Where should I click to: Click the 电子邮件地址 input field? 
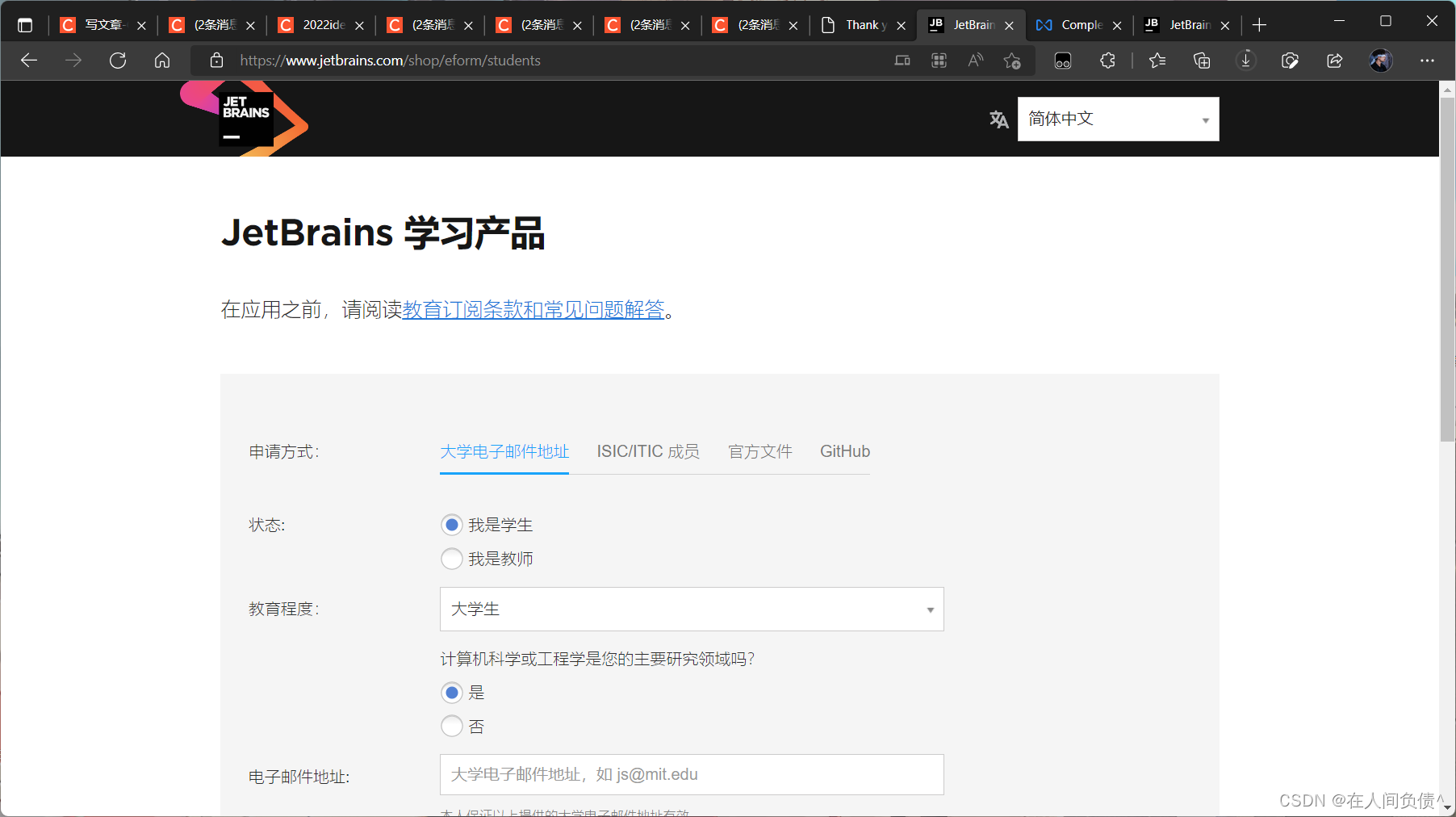click(691, 774)
